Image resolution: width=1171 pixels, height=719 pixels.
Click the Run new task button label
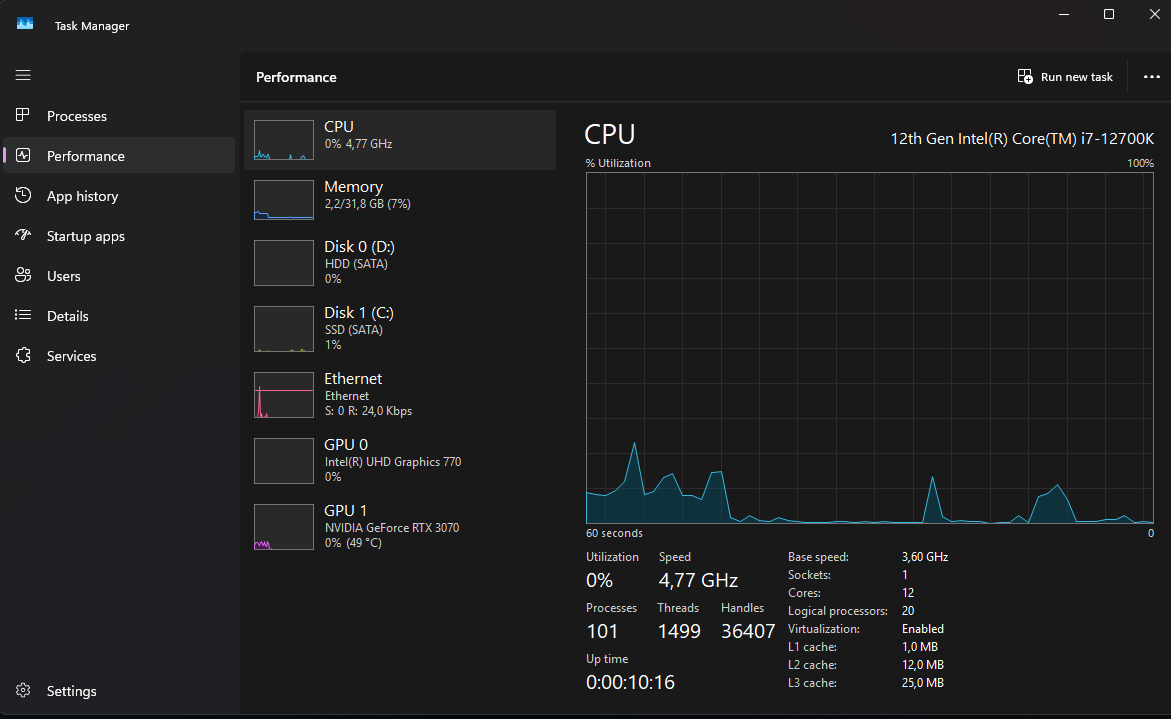(1076, 77)
